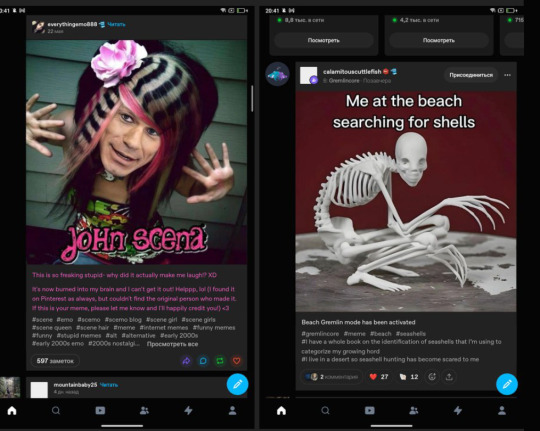Open beach skeleton meme image
The height and width of the screenshot is (431, 540).
click(x=406, y=202)
